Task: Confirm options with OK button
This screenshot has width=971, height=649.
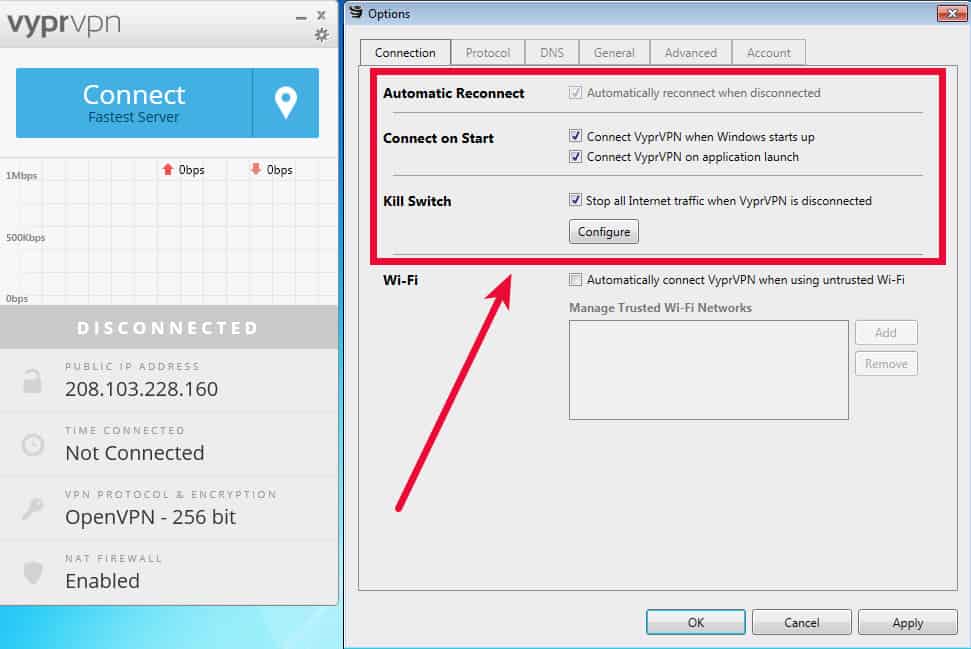Action: [x=695, y=622]
